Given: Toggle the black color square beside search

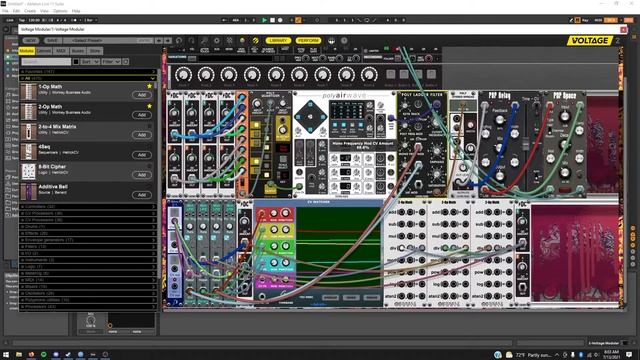Looking at the screenshot, I should coord(76,62).
